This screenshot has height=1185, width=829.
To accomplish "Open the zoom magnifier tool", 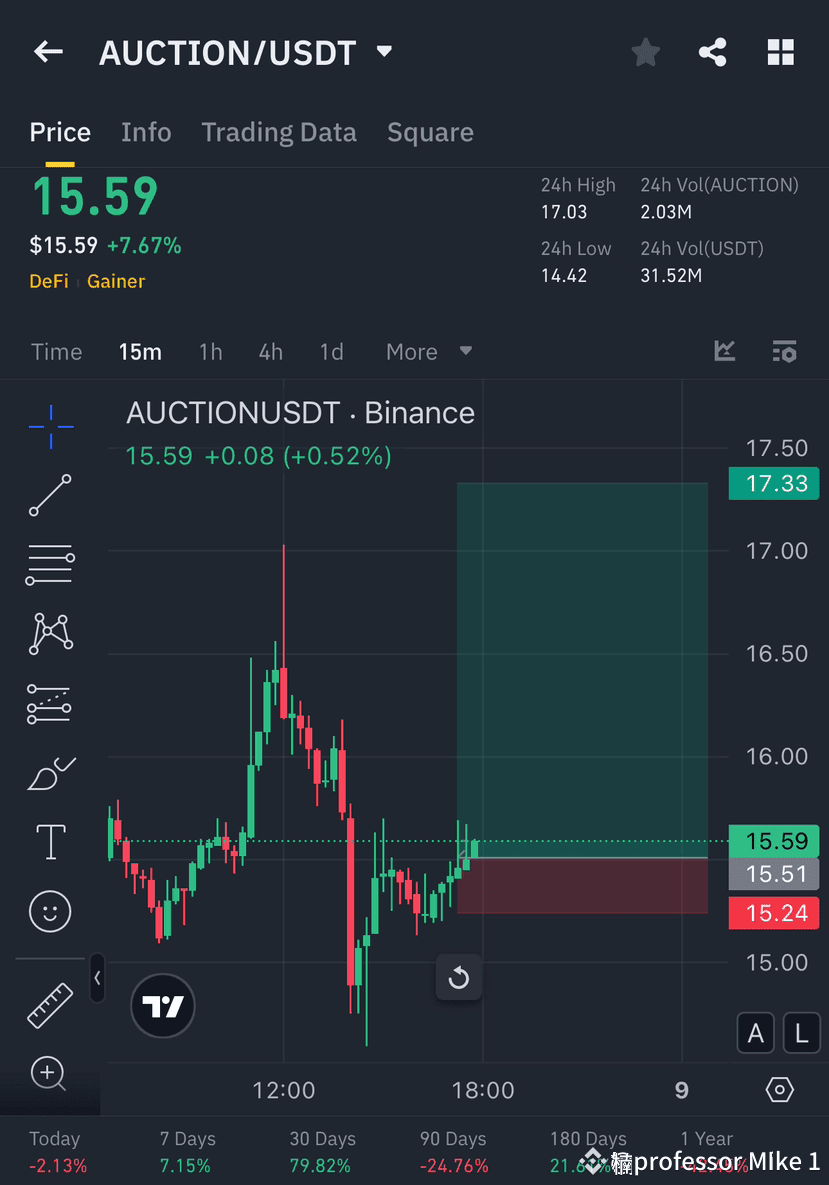I will (x=49, y=1073).
